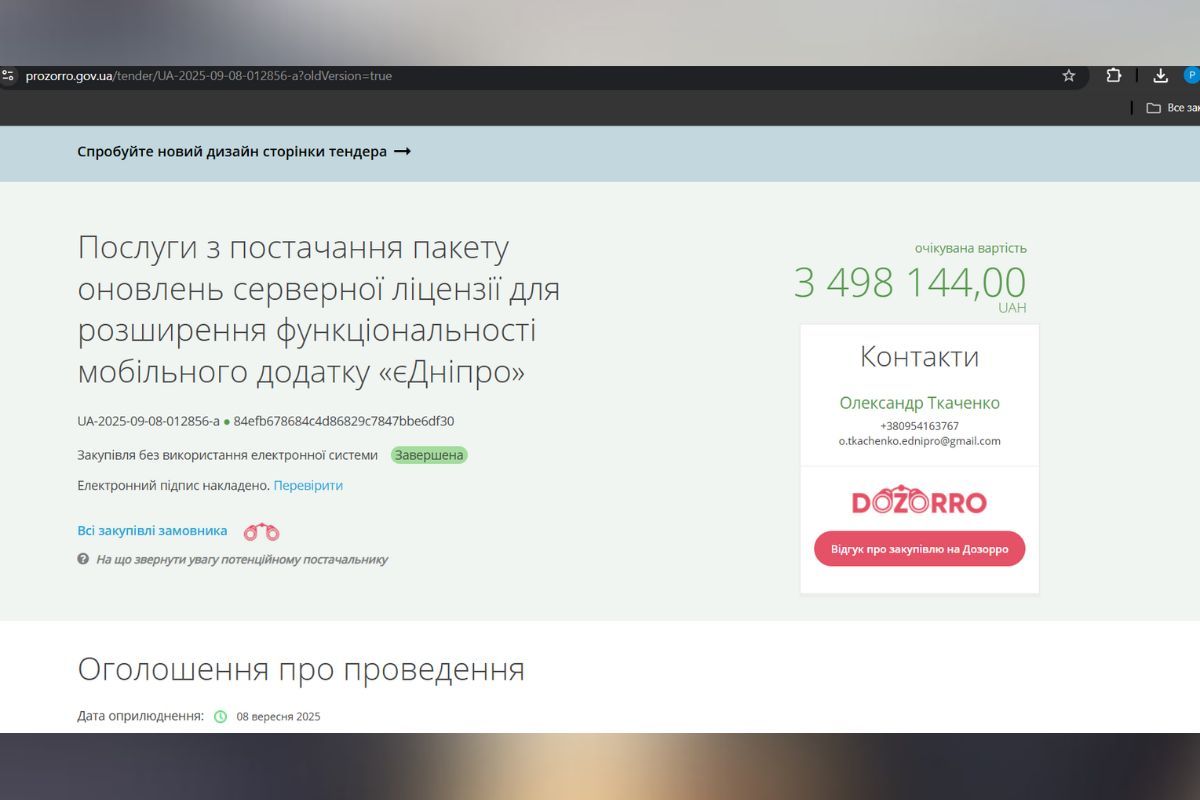Open 'Спробуйте новий дизайн сторінки тендера'
Viewport: 1200px width, 800px height.
232,151
